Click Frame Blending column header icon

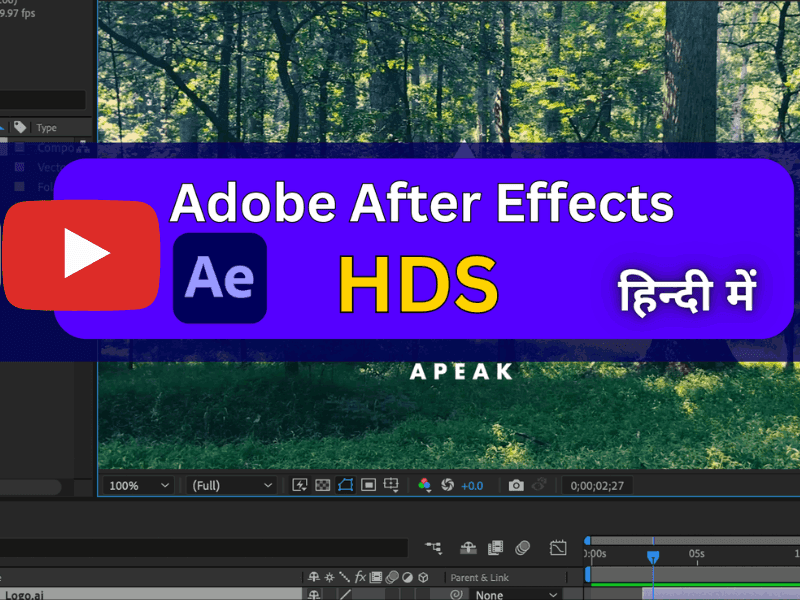coord(376,577)
